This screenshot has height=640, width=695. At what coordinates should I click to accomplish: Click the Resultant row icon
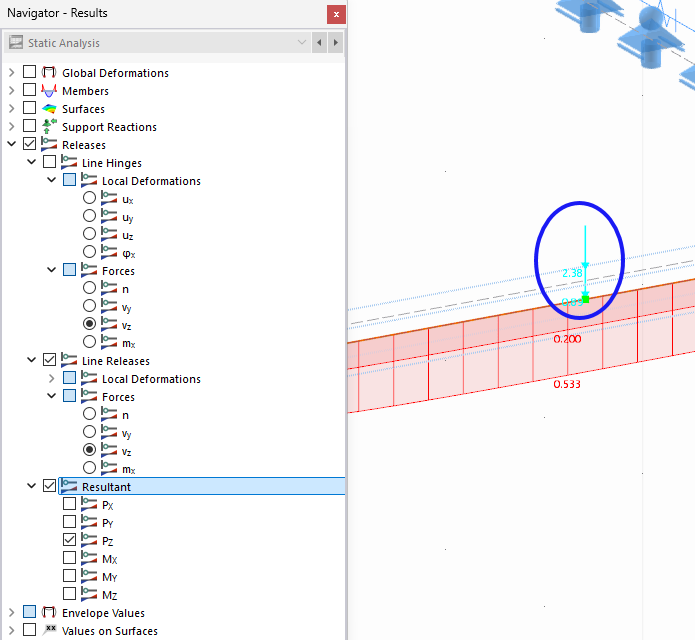(69, 486)
